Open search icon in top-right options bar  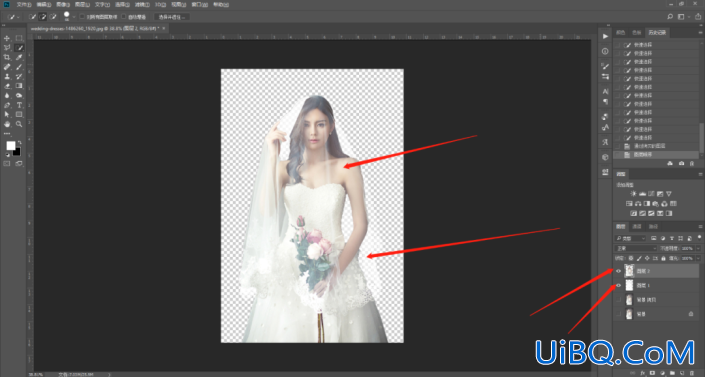tap(670, 17)
